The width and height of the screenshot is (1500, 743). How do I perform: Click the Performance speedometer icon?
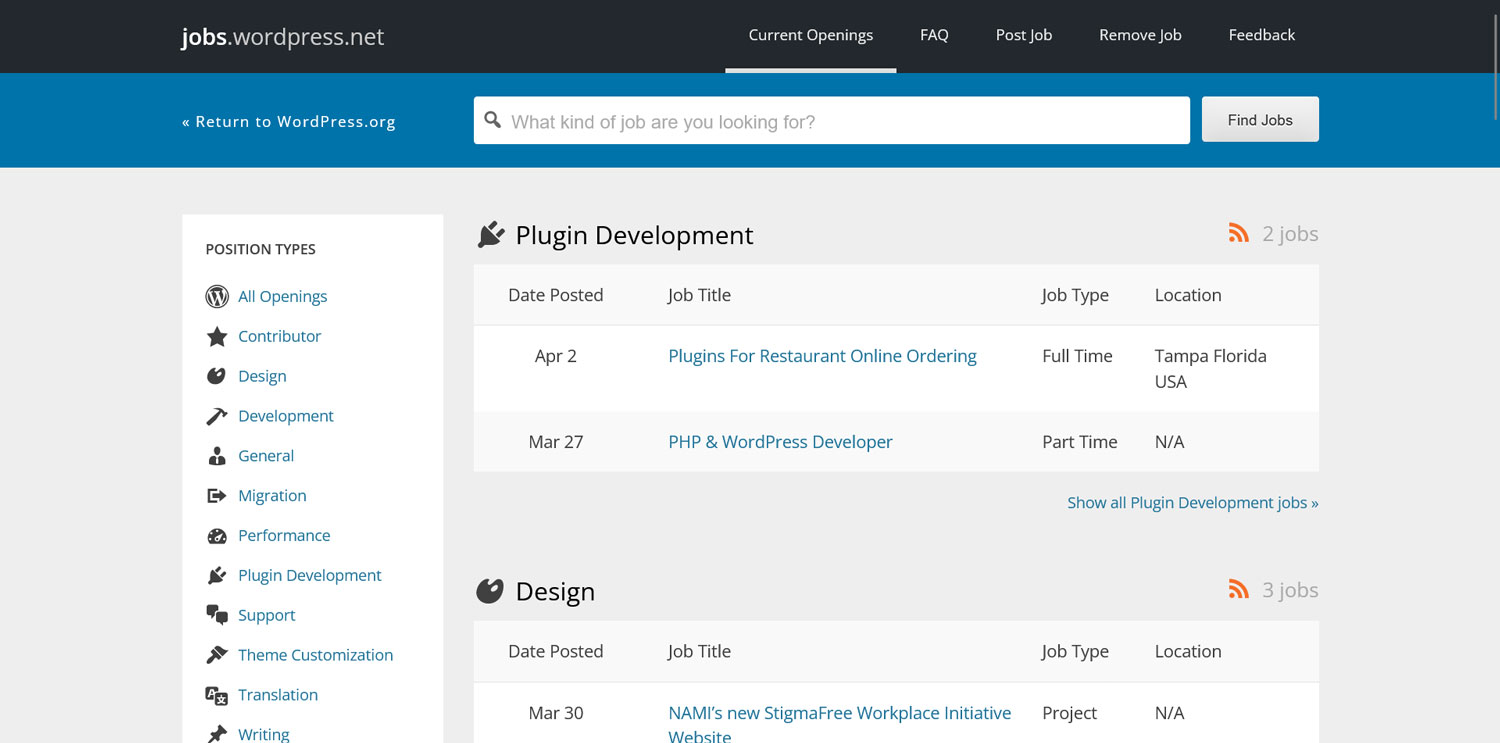coord(217,535)
